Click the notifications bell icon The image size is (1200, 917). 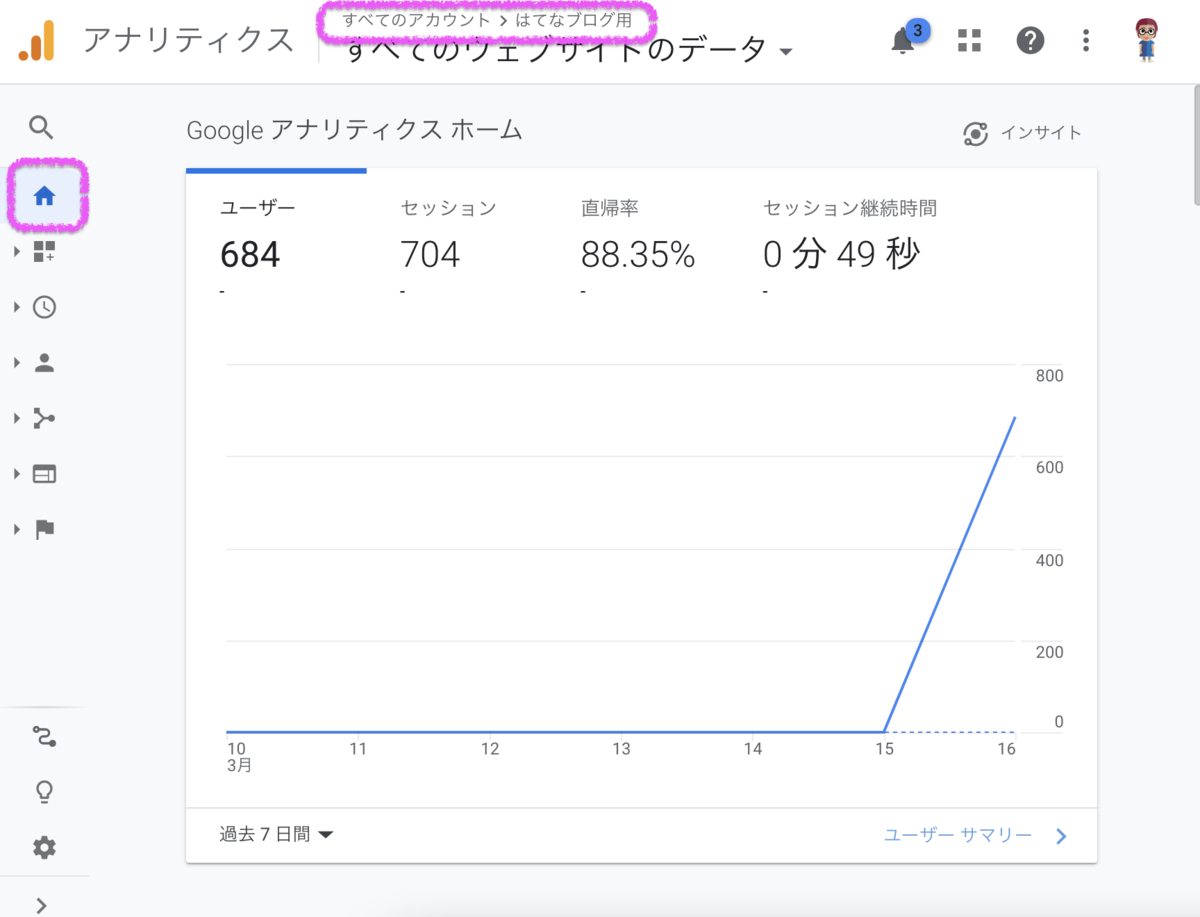tap(903, 40)
